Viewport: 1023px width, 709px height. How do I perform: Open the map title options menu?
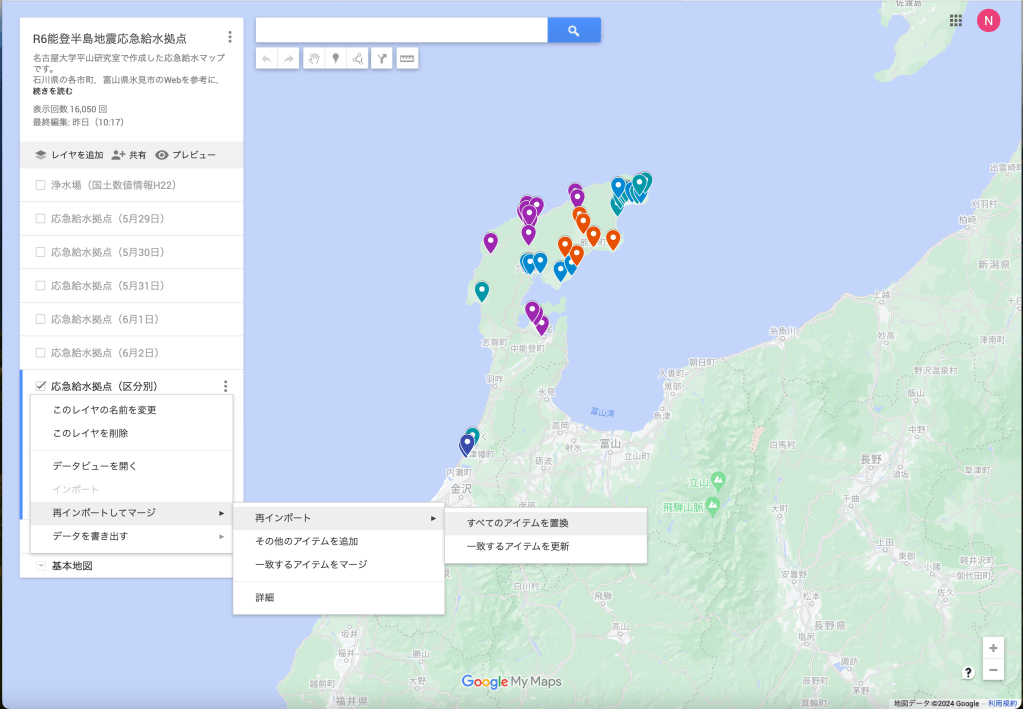[230, 37]
